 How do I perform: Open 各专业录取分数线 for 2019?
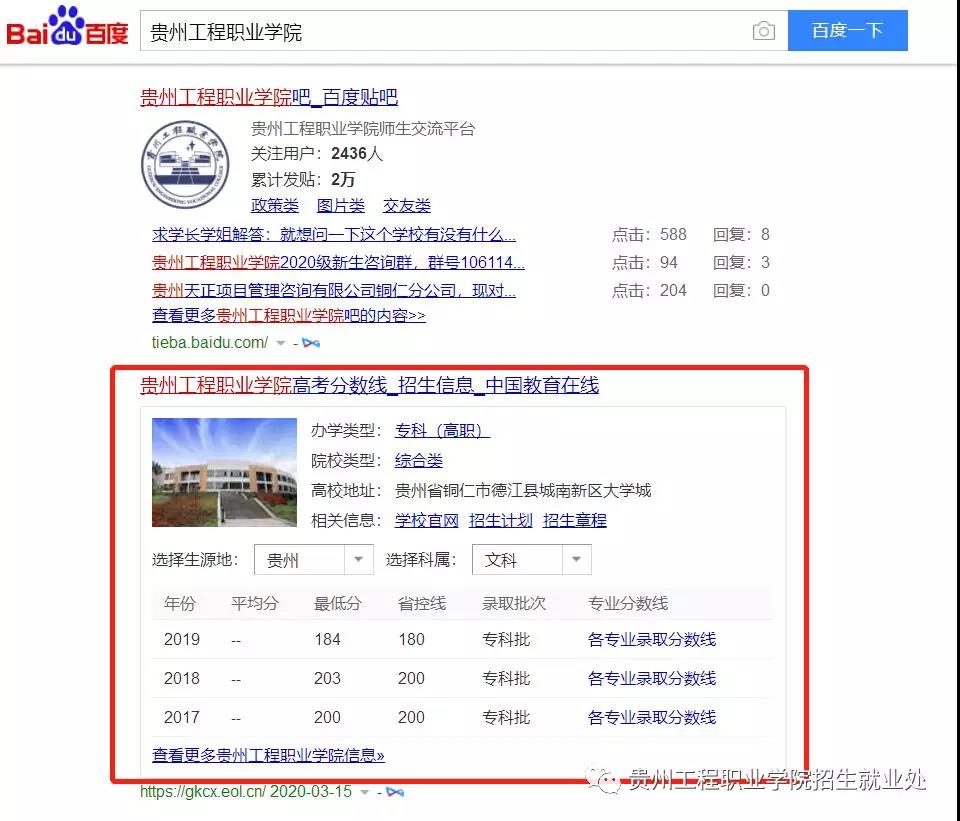[651, 639]
